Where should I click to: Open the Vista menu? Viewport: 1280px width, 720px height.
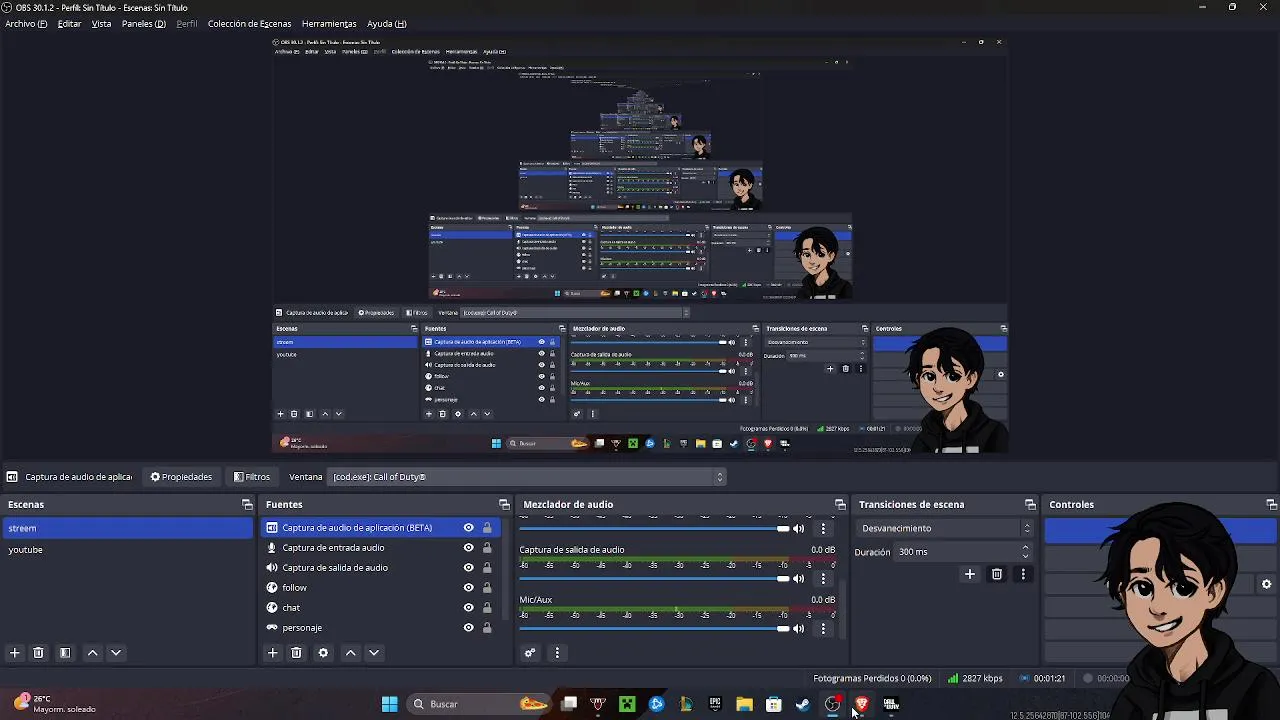point(101,24)
